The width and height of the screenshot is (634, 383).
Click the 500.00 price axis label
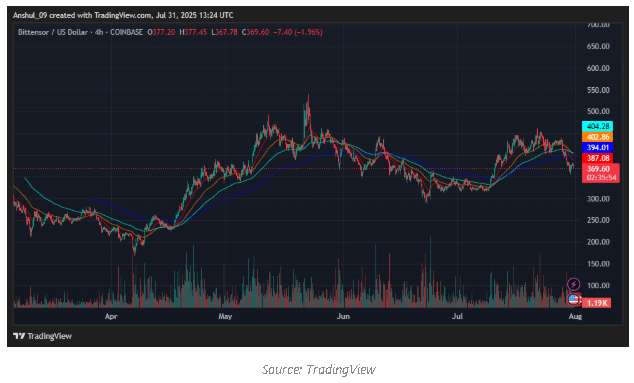(598, 111)
